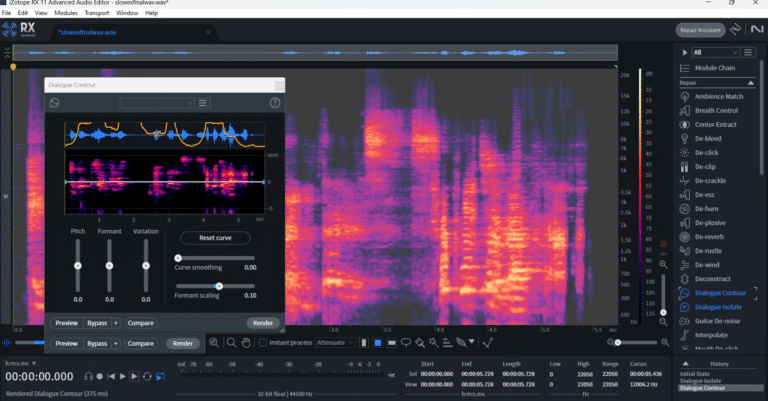Collapse the Repair module category
This screenshot has height=401, width=768.
click(x=750, y=83)
